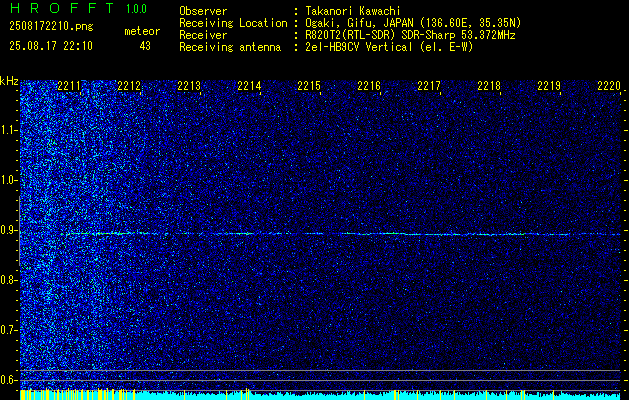Click the 2215 time marker
Image resolution: width=629 pixels, height=400 pixels.
point(309,86)
